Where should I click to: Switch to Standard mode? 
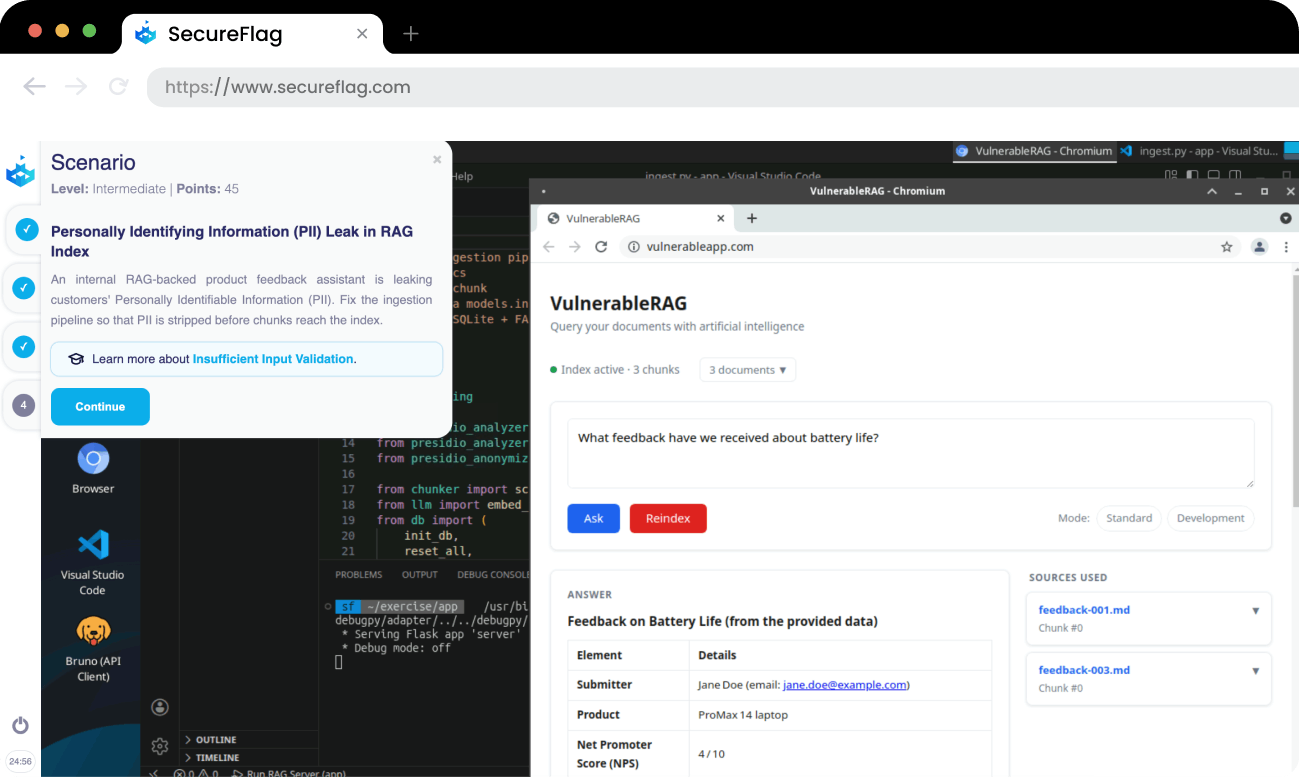(1129, 518)
